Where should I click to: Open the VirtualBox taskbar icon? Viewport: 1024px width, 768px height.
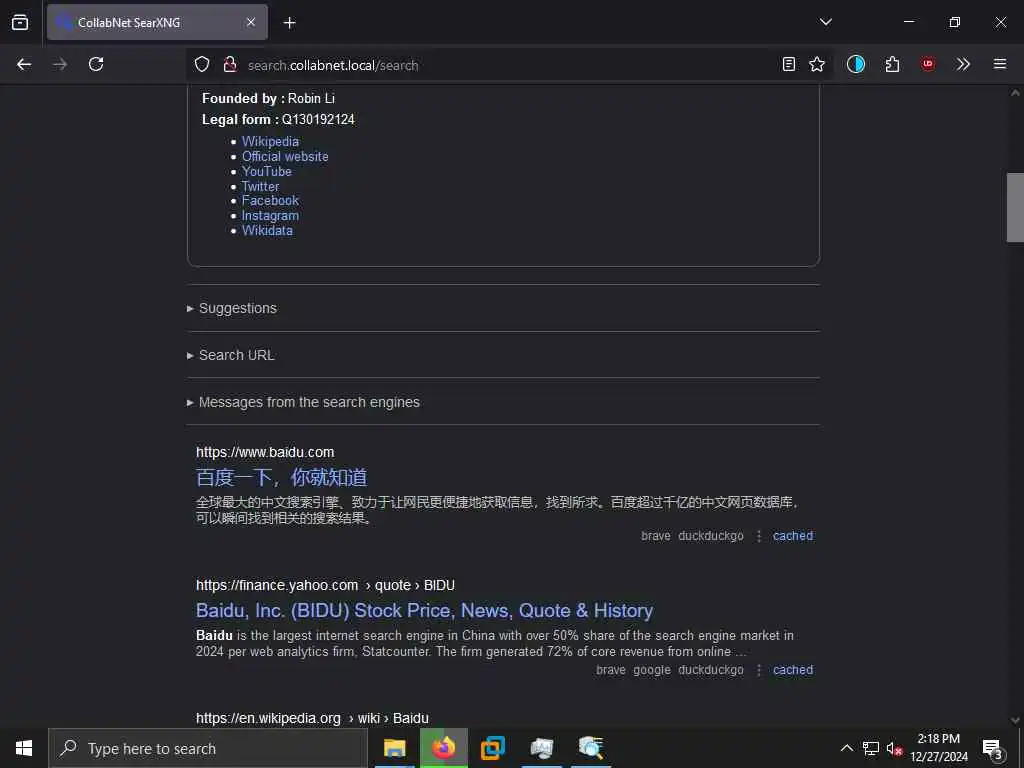[492, 748]
